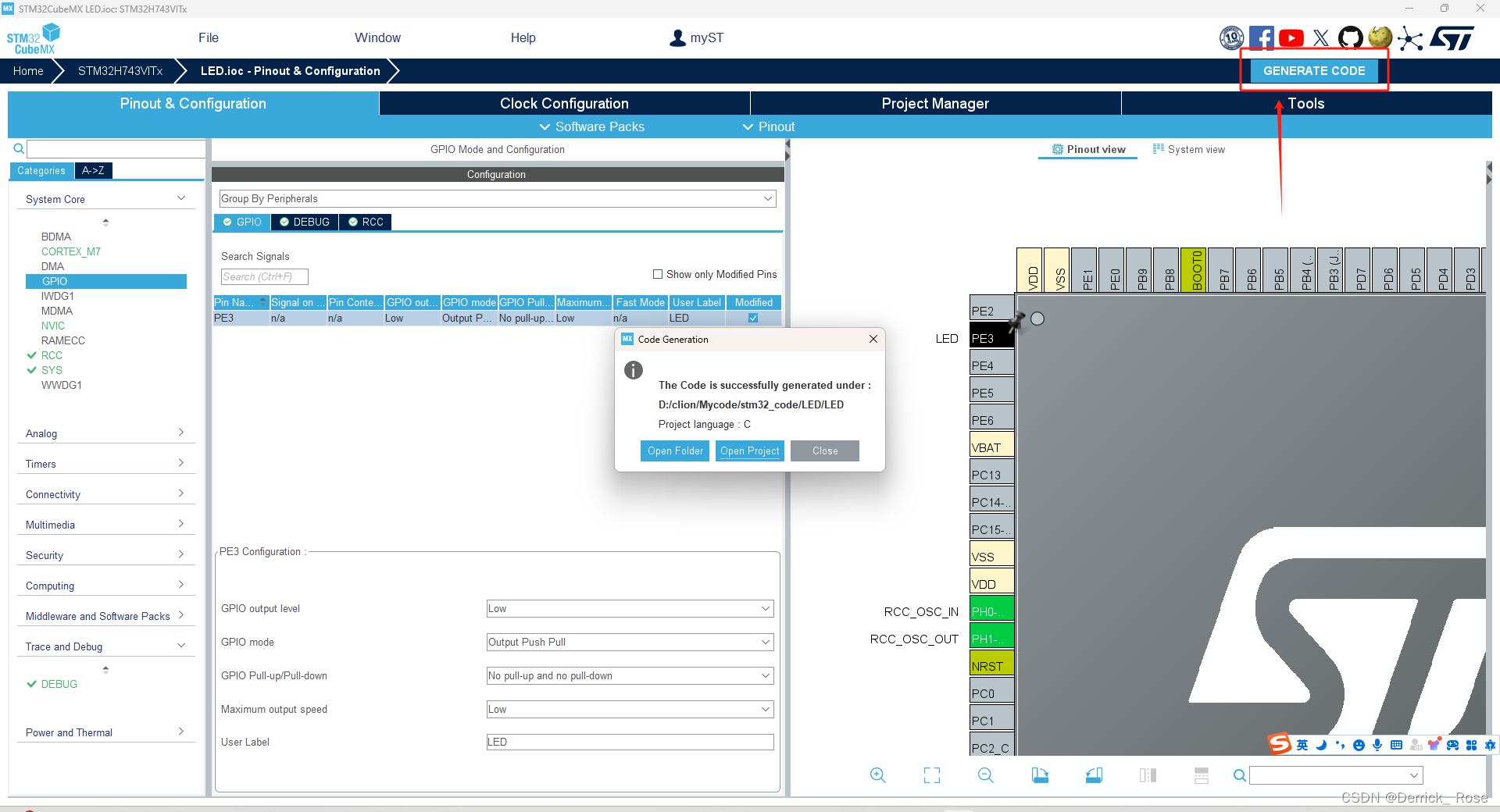Viewport: 1500px width, 812px height.
Task: Expand the Computing category
Action: (105, 586)
